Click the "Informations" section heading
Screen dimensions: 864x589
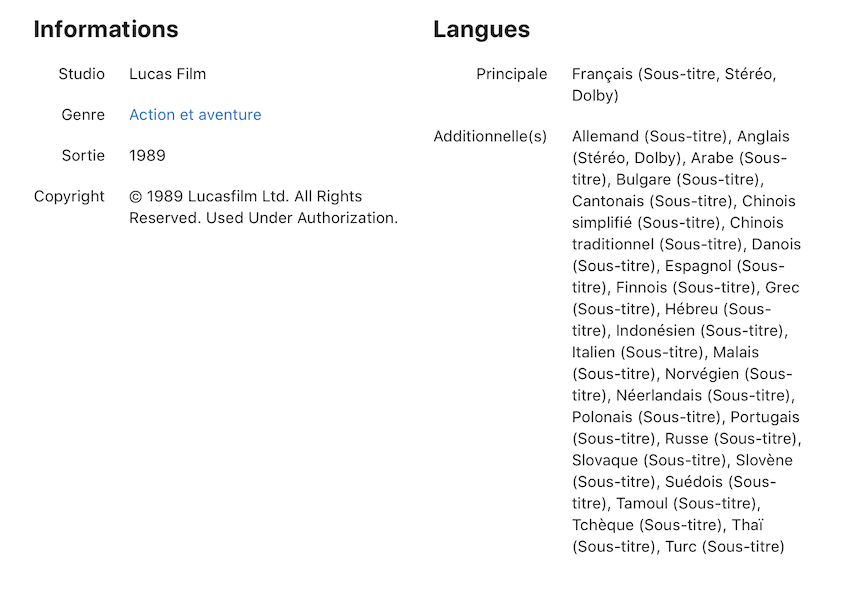pyautogui.click(x=106, y=30)
